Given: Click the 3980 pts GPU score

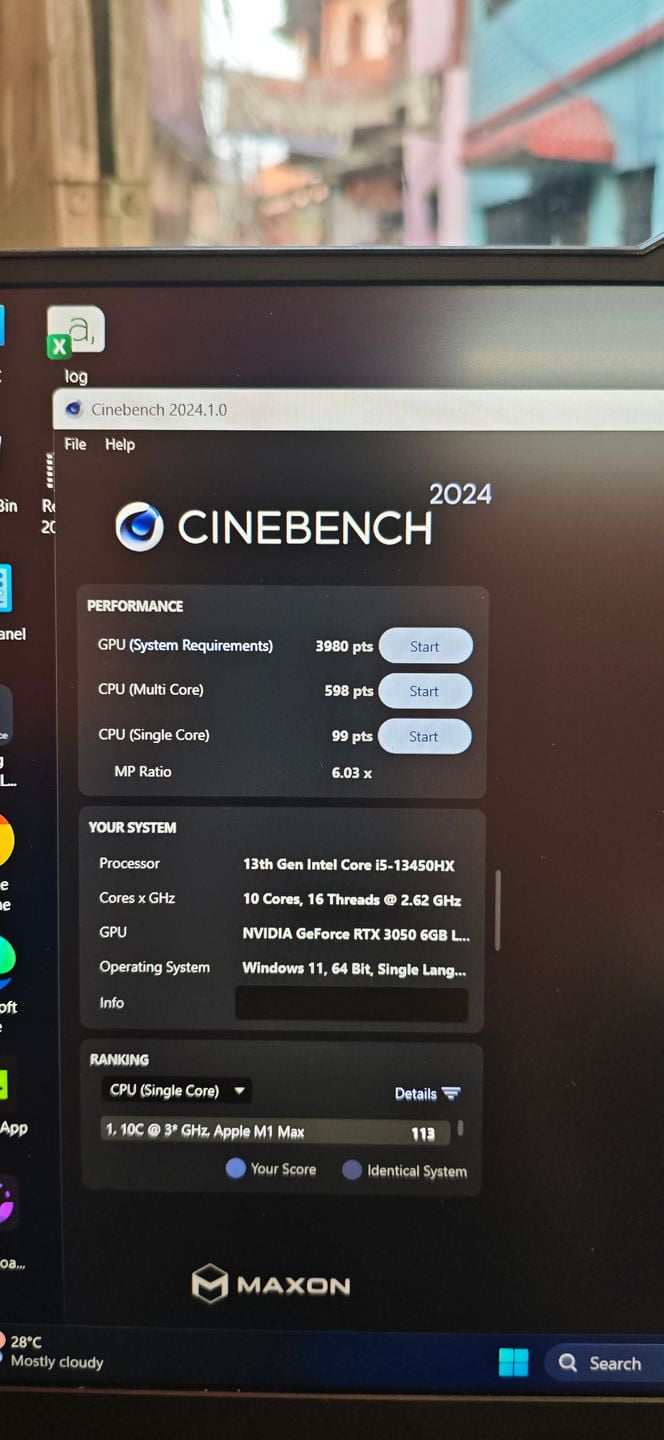Looking at the screenshot, I should [x=344, y=647].
